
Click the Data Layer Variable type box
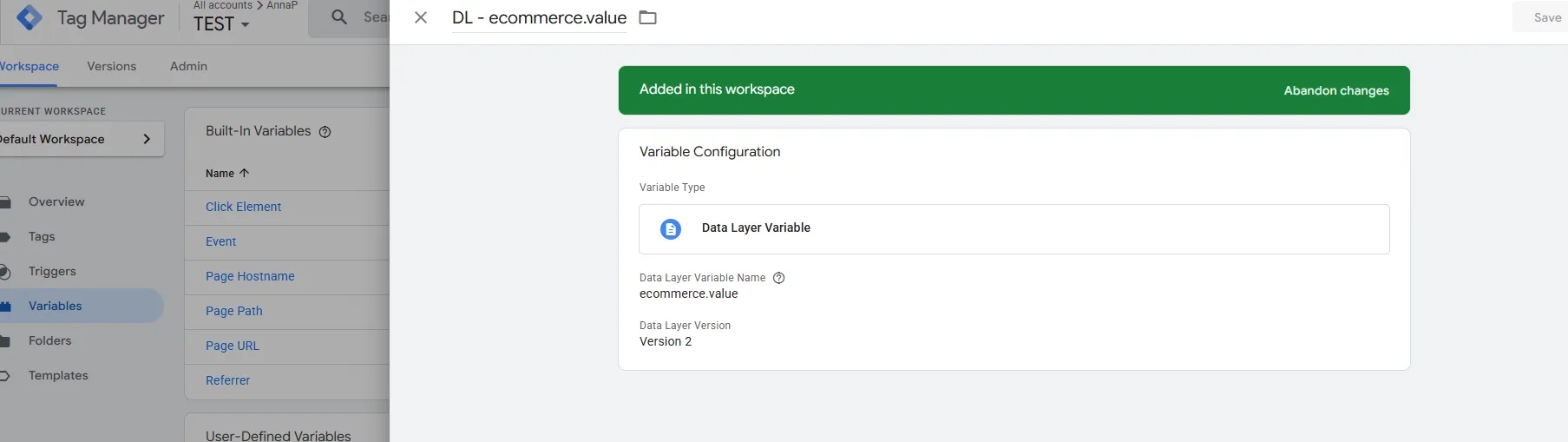(1014, 229)
